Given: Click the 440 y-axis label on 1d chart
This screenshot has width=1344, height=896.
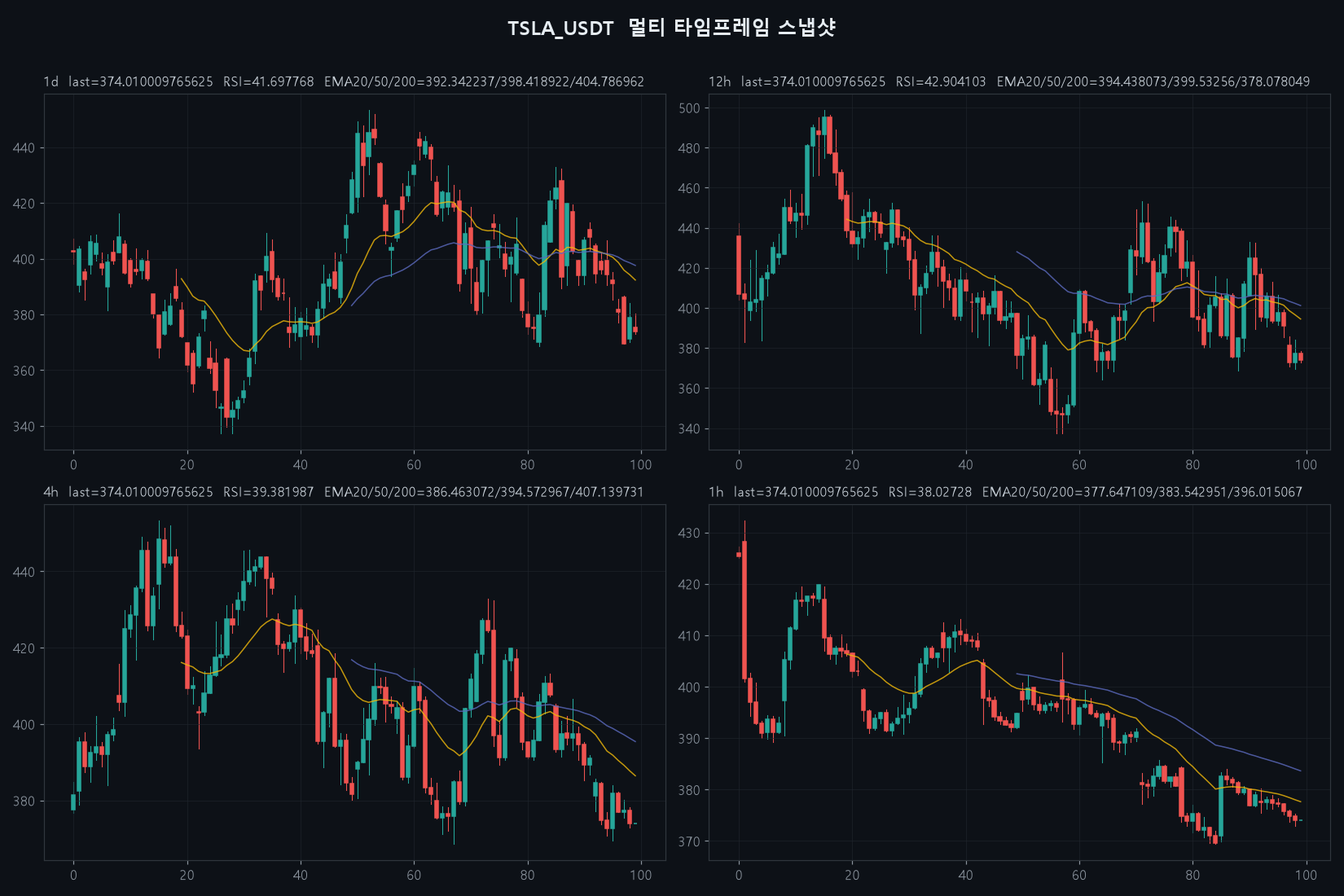Looking at the screenshot, I should 24,148.
